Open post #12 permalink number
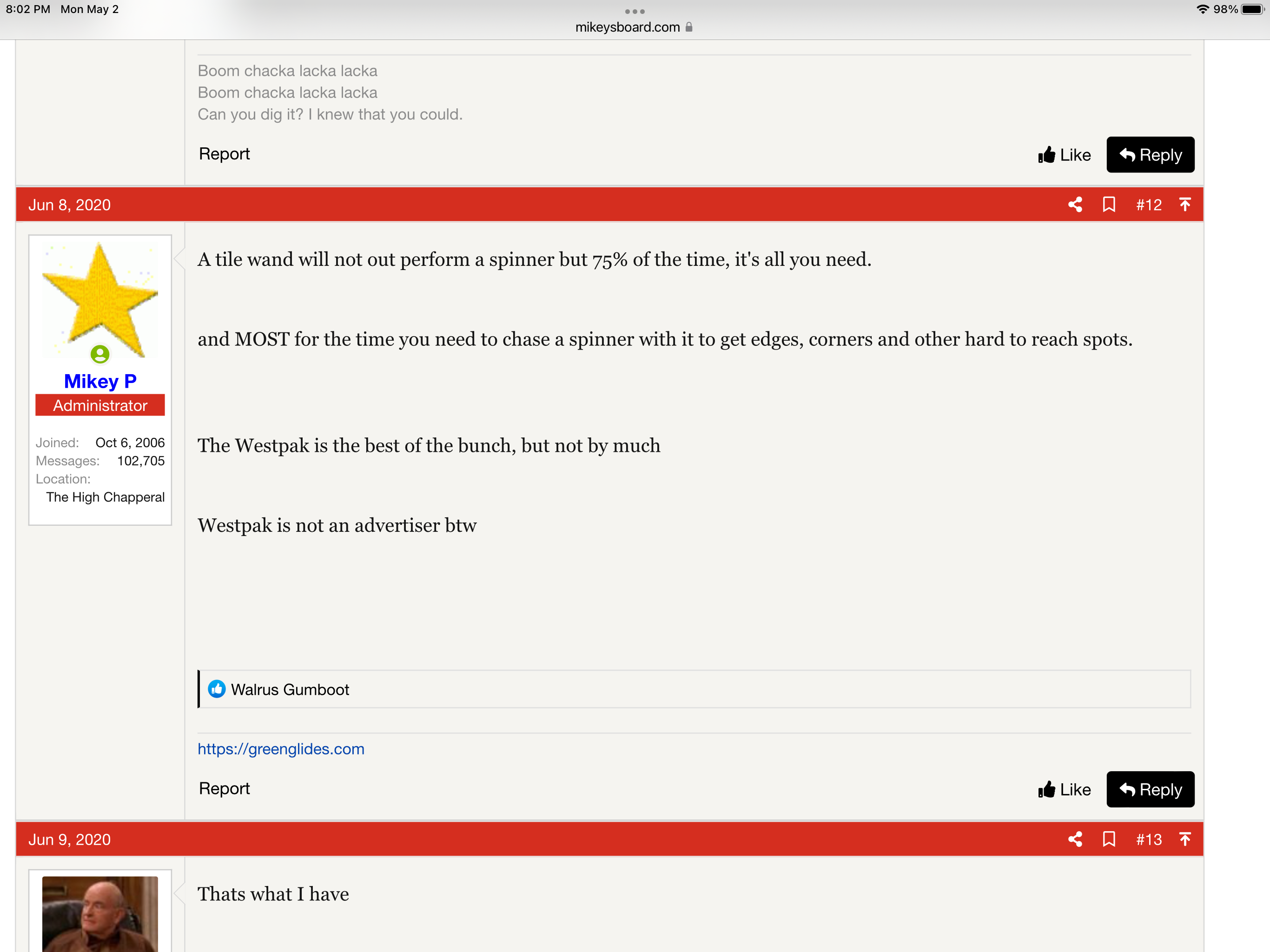 click(1148, 205)
